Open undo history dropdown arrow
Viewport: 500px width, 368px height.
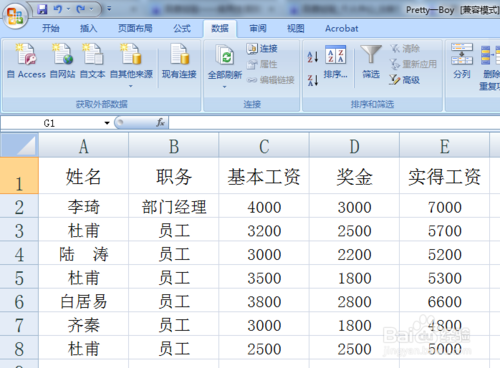[x=68, y=9]
